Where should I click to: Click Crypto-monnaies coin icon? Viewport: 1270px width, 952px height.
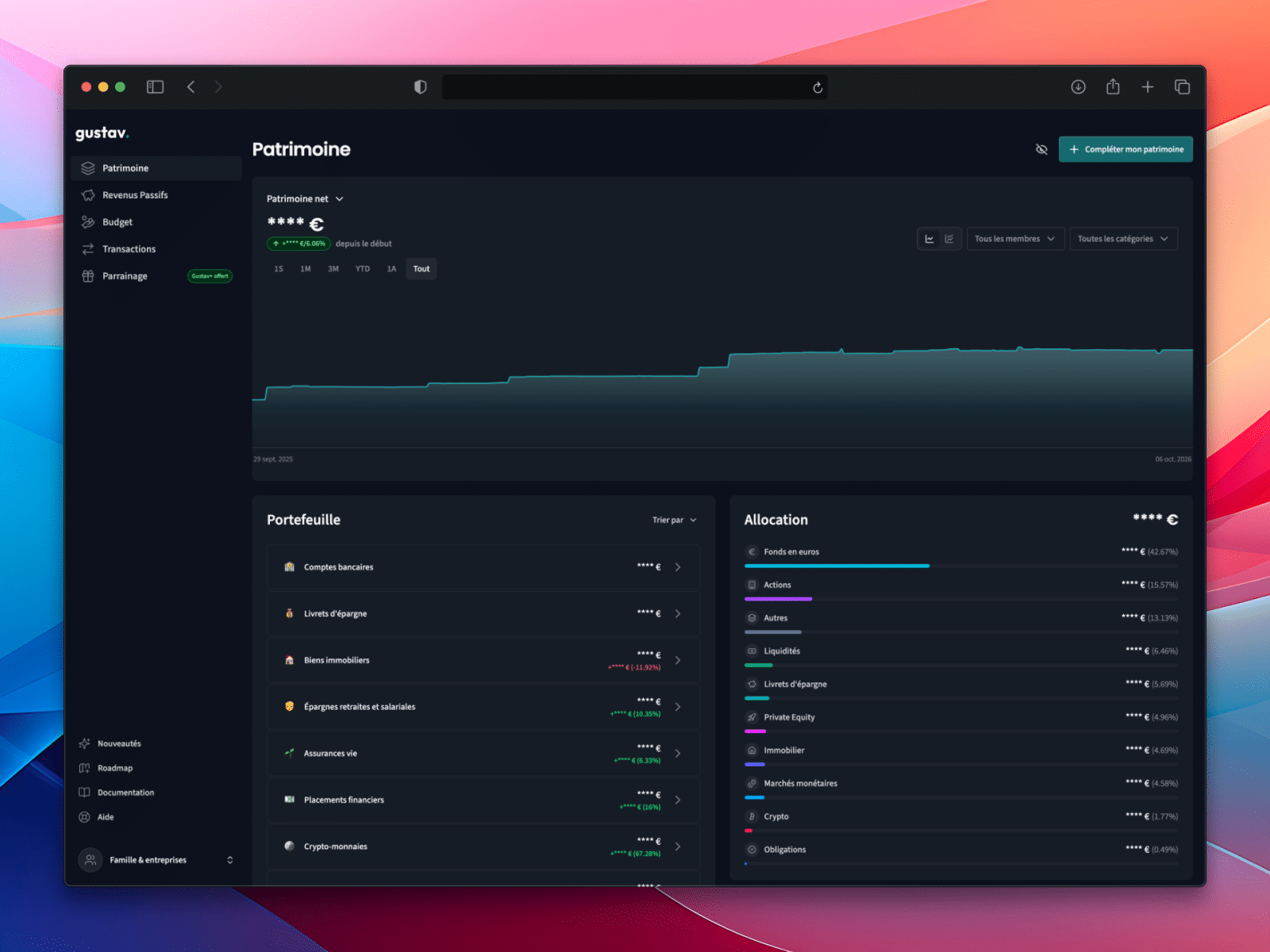(x=290, y=846)
